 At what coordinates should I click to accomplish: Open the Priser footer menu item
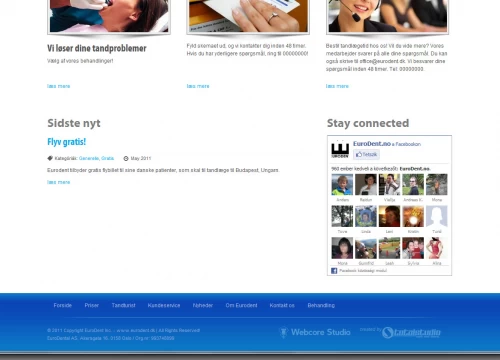tap(92, 305)
